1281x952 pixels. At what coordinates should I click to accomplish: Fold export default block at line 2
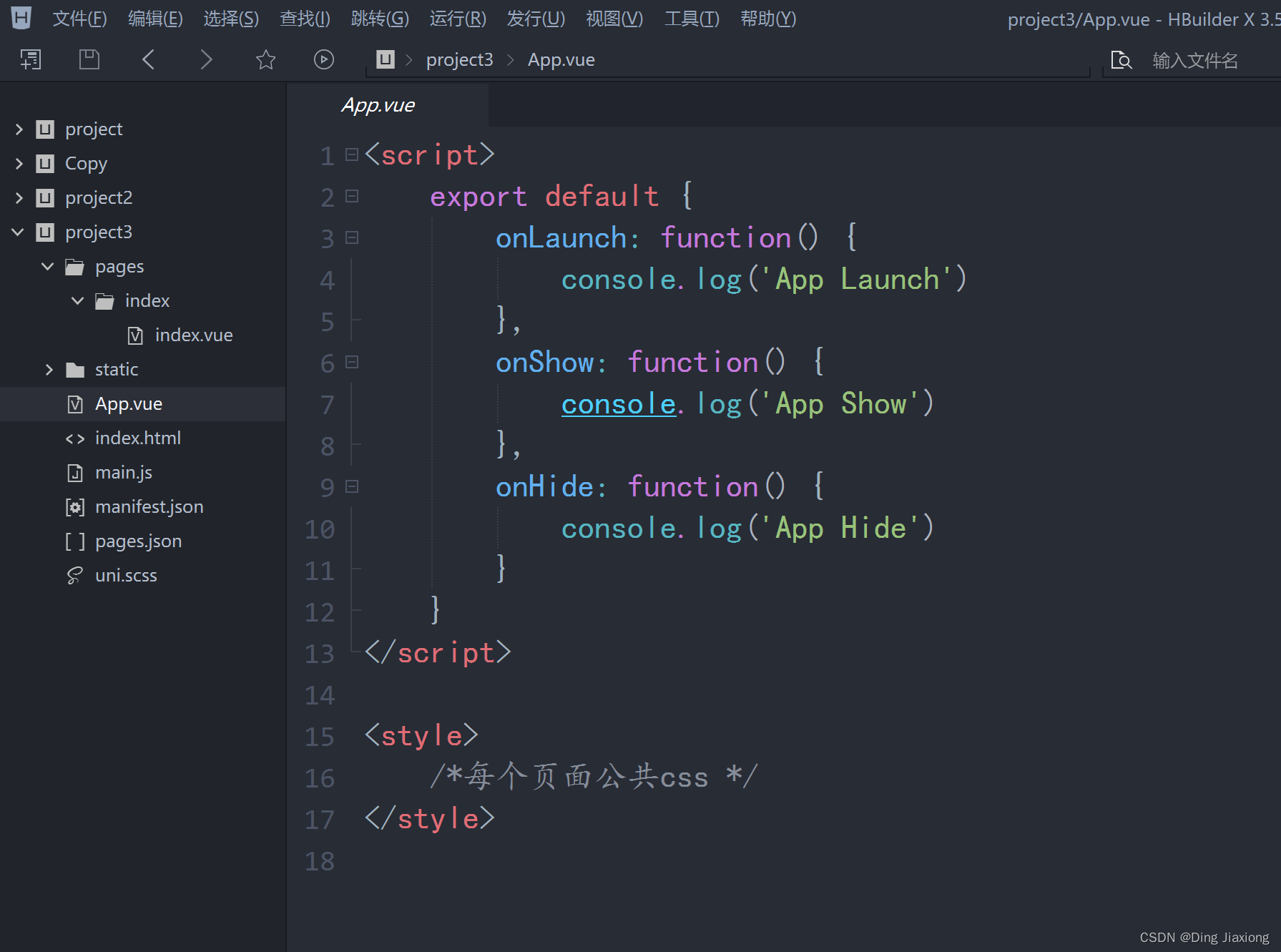click(352, 196)
